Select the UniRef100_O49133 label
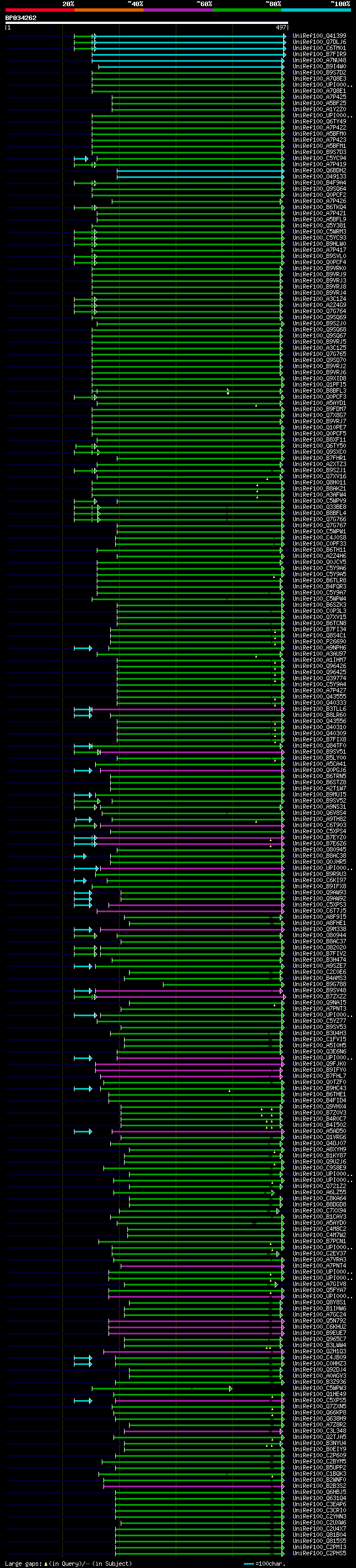The height and width of the screenshot is (1568, 356). point(319,176)
